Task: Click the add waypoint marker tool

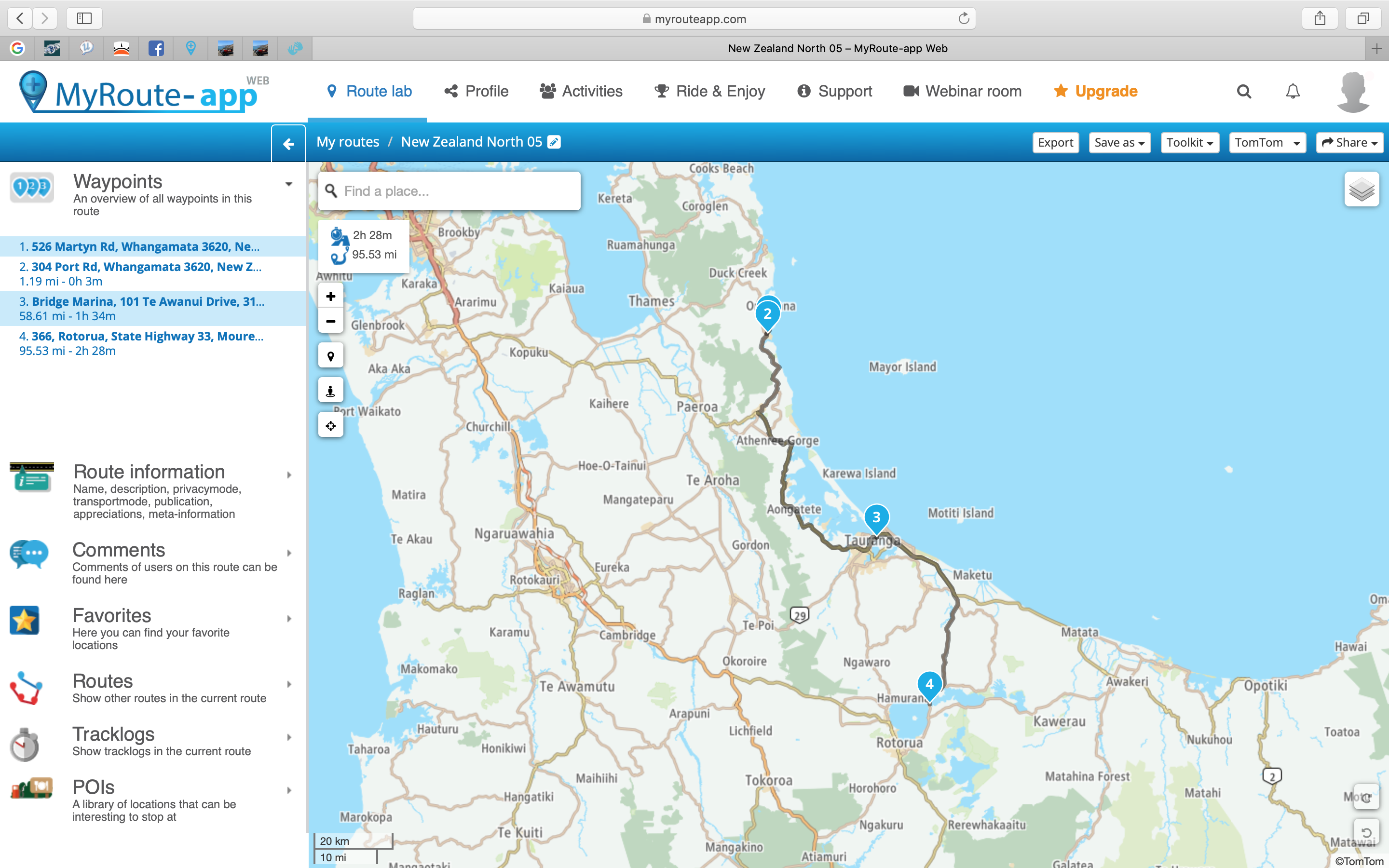Action: [330, 356]
